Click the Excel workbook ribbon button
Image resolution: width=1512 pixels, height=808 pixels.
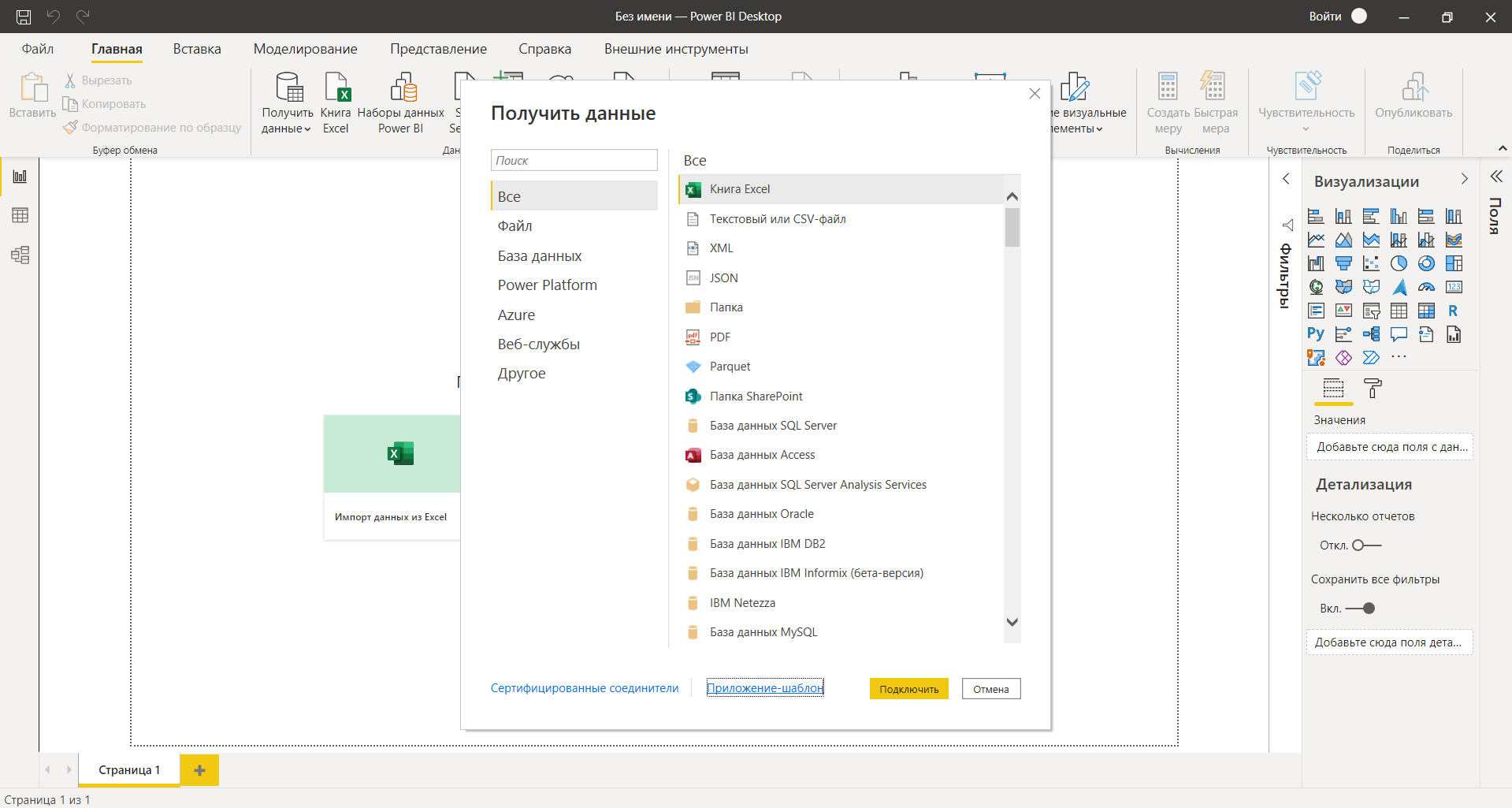tap(336, 103)
